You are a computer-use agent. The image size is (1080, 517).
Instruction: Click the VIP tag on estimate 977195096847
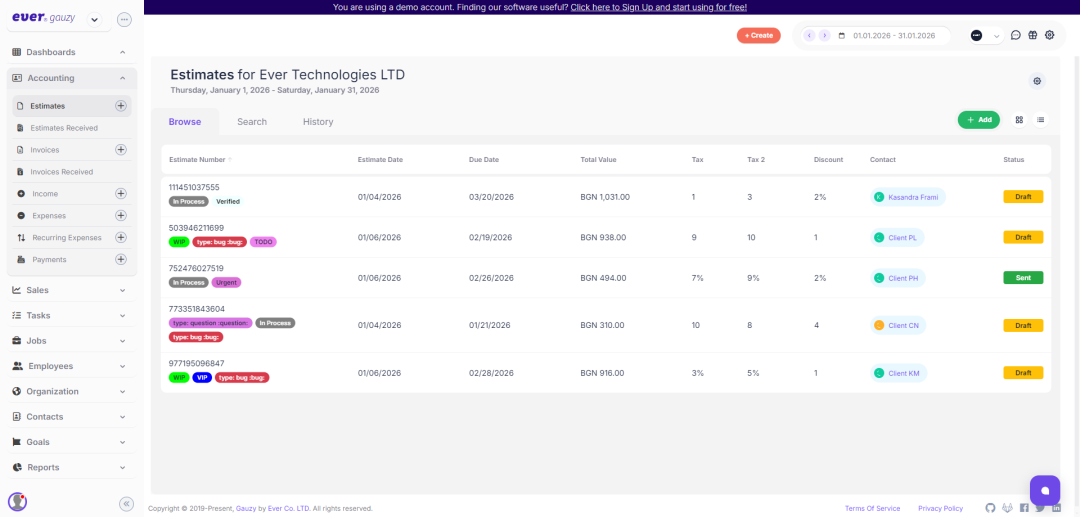[x=202, y=377]
